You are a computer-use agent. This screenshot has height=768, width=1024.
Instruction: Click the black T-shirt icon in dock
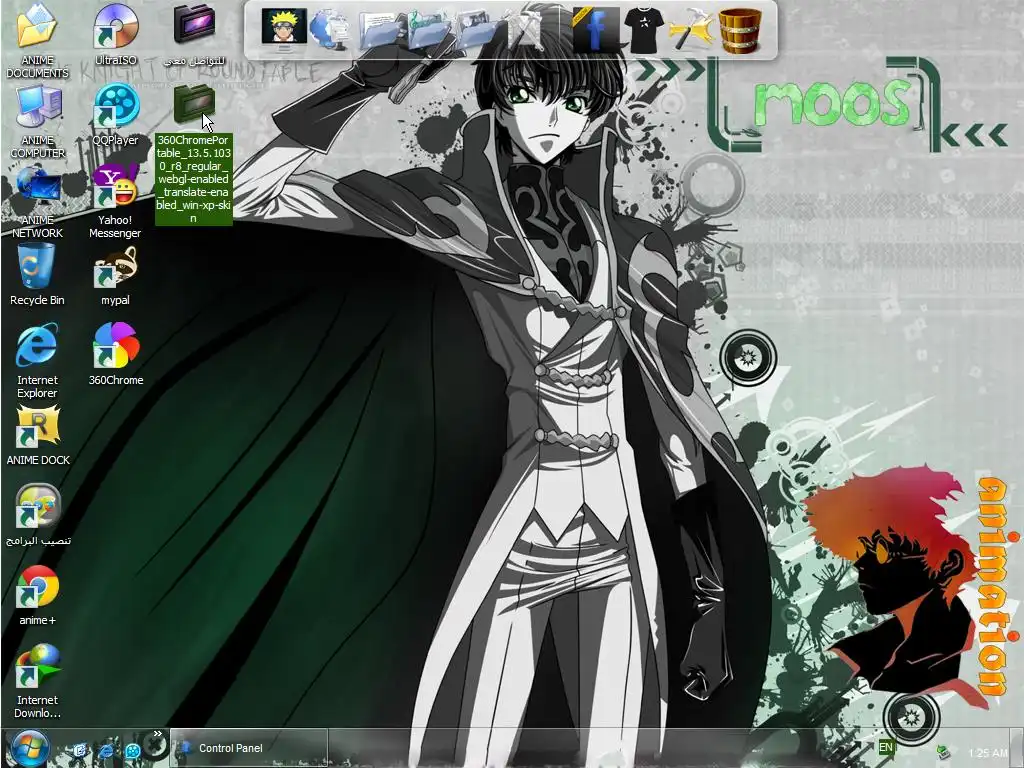643,29
